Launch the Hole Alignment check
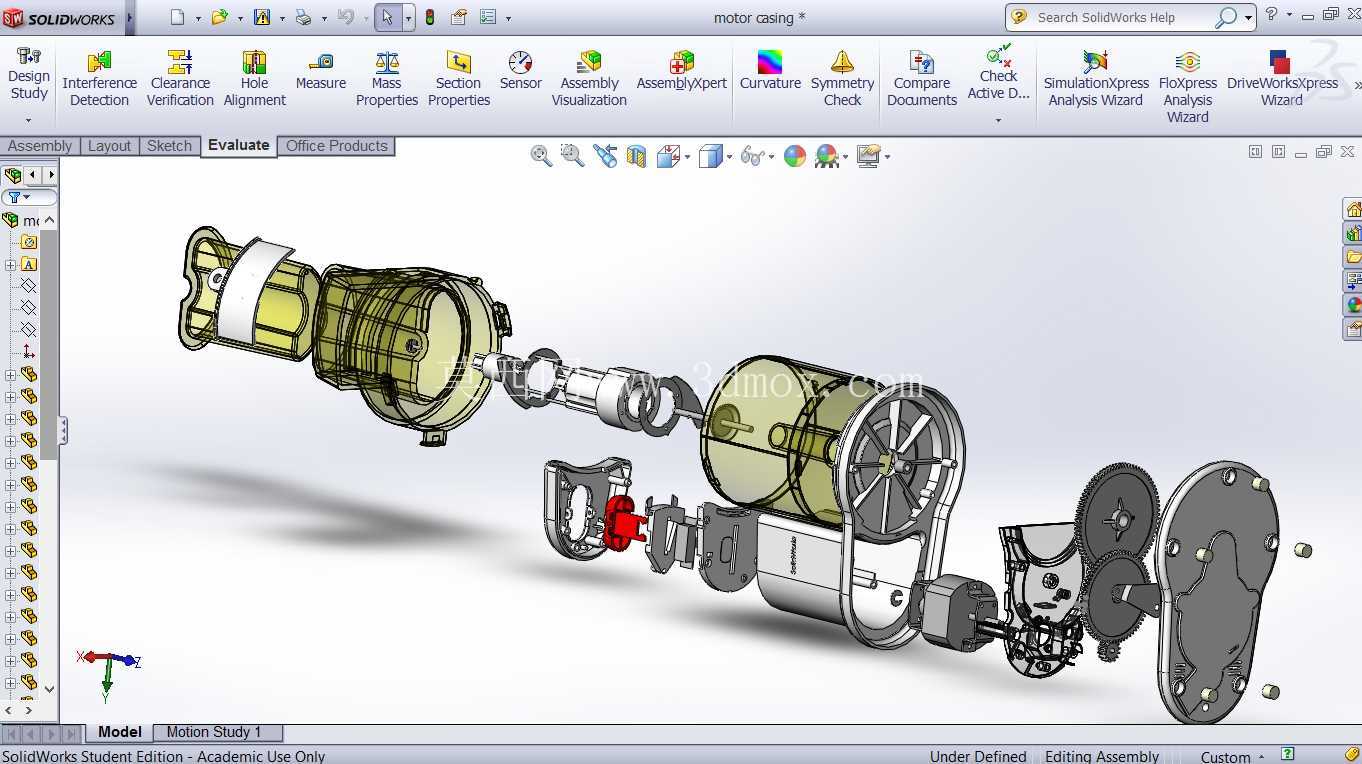This screenshot has width=1362, height=764. [x=254, y=78]
